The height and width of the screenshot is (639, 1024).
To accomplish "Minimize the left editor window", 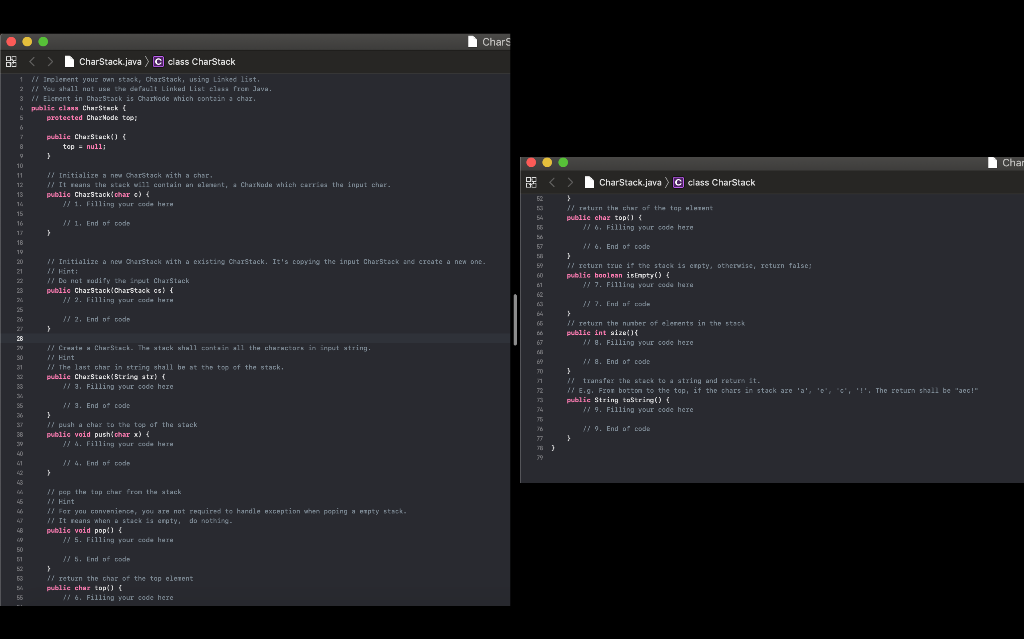I will 27,42.
